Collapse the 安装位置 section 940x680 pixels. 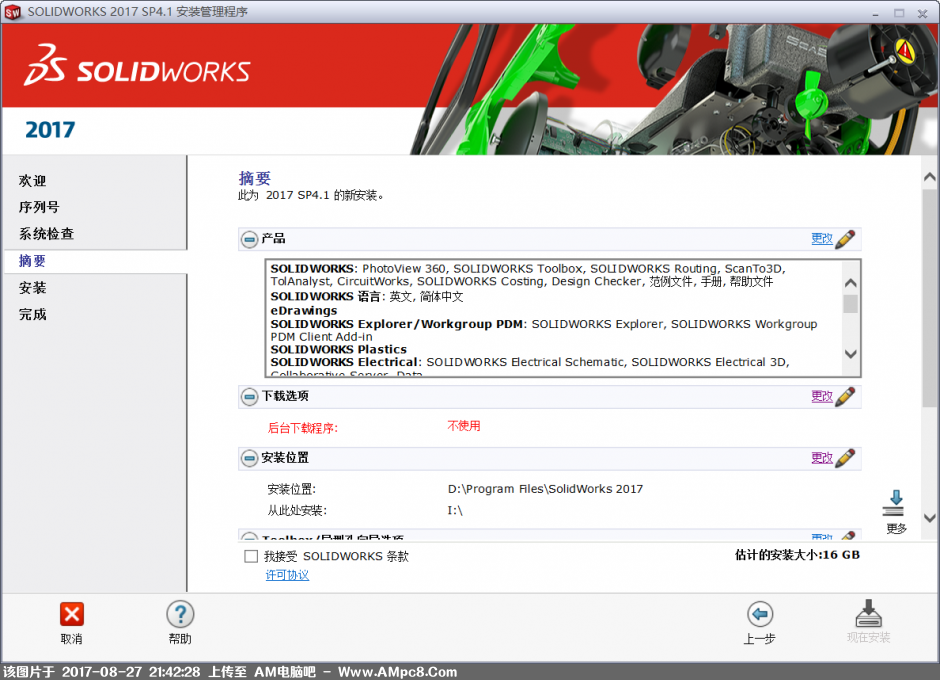pos(249,459)
